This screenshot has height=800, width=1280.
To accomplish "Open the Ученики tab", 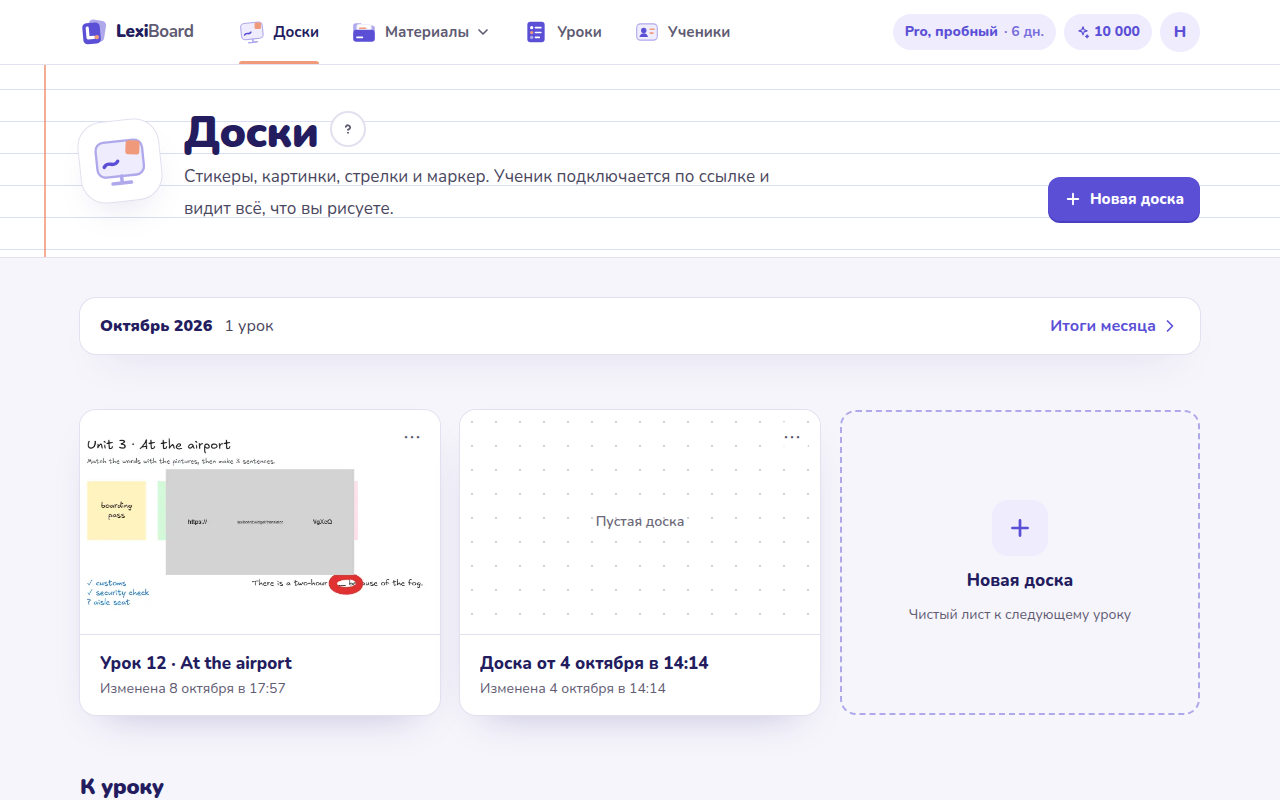I will [x=683, y=32].
